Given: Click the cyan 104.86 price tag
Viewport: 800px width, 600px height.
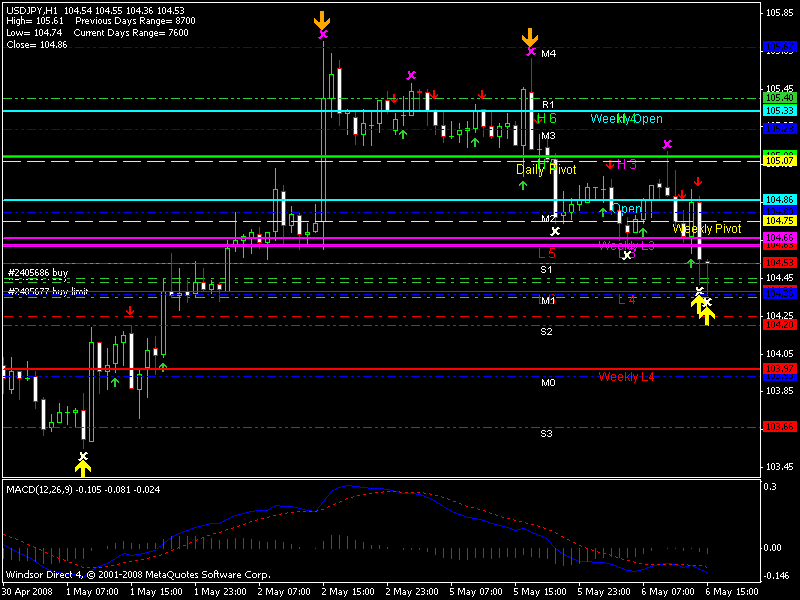Looking at the screenshot, I should pyautogui.click(x=779, y=200).
